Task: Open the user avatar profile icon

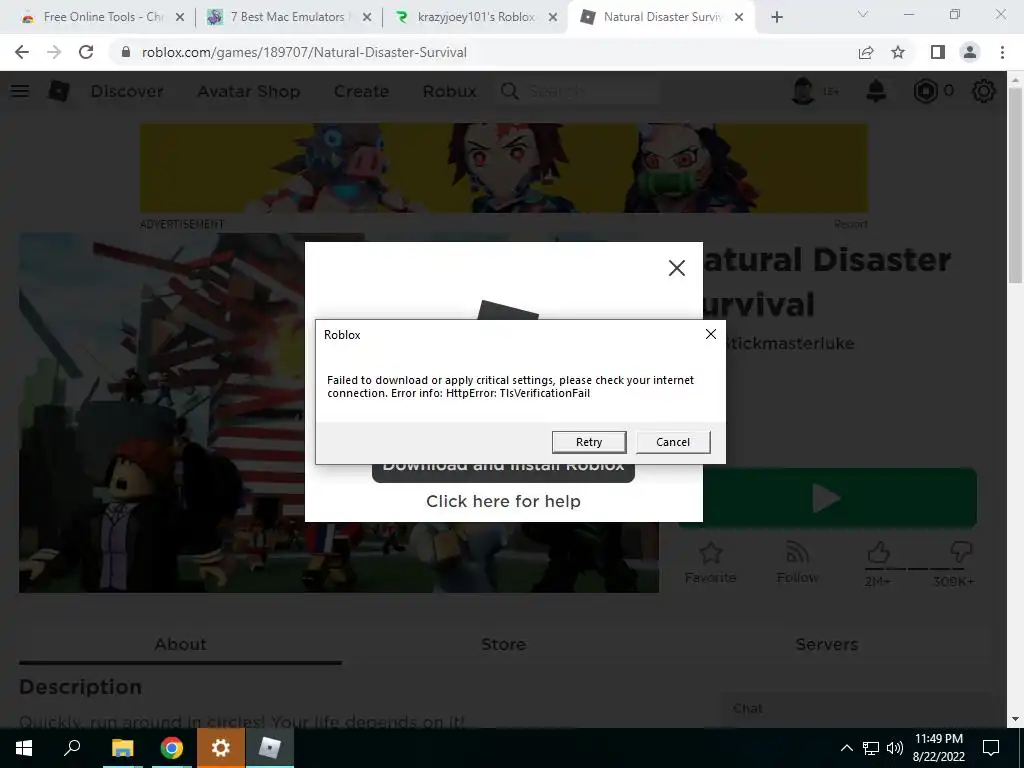Action: 803,91
